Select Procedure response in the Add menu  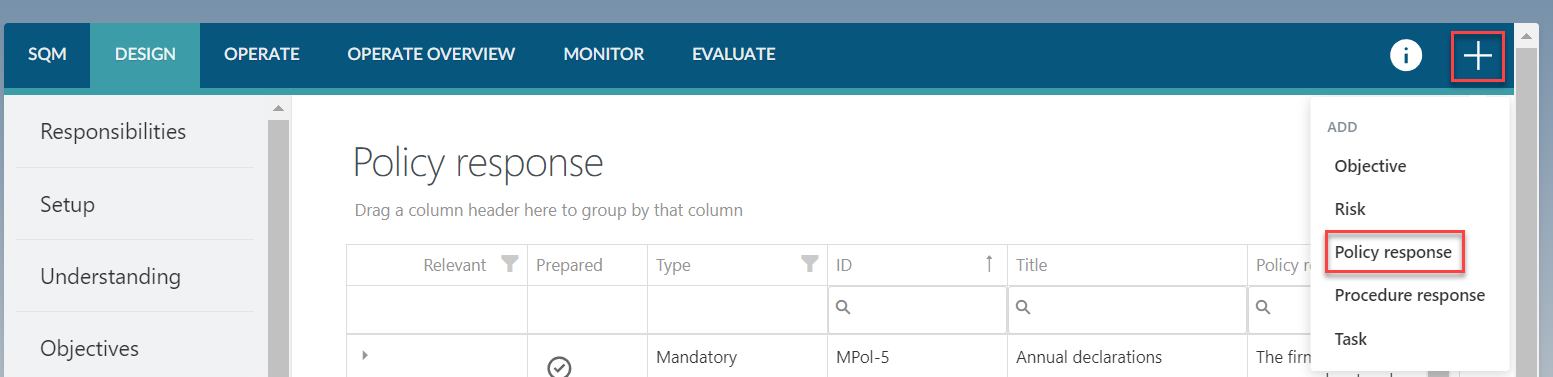(x=1409, y=295)
